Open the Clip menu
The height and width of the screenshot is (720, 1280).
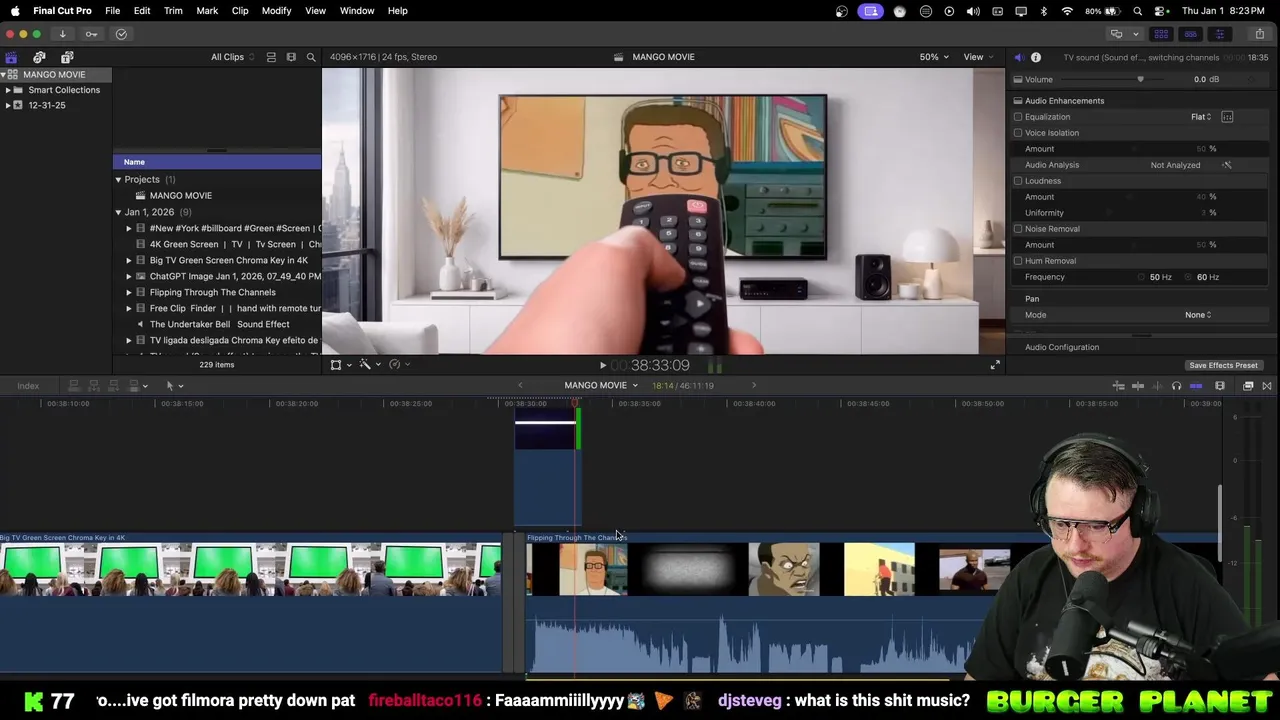tap(240, 11)
